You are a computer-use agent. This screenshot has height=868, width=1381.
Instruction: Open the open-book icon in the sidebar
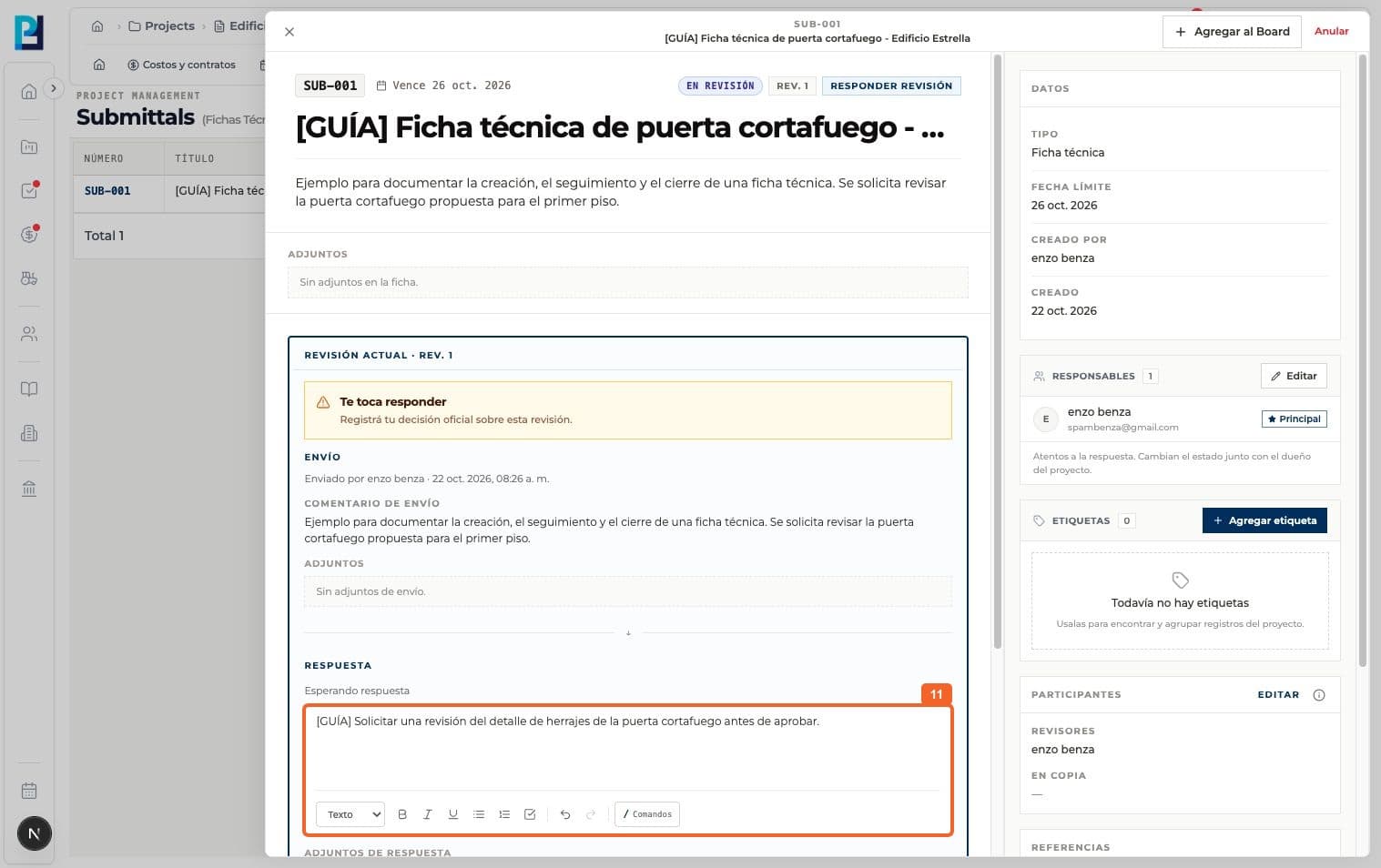[29, 389]
